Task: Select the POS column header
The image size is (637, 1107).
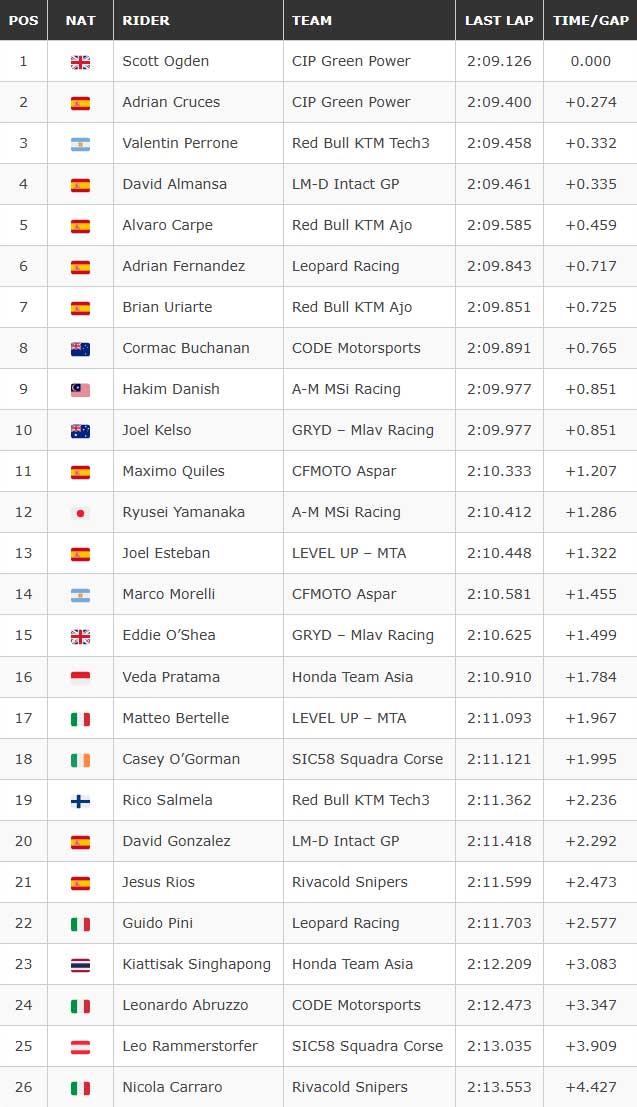Action: pos(23,20)
